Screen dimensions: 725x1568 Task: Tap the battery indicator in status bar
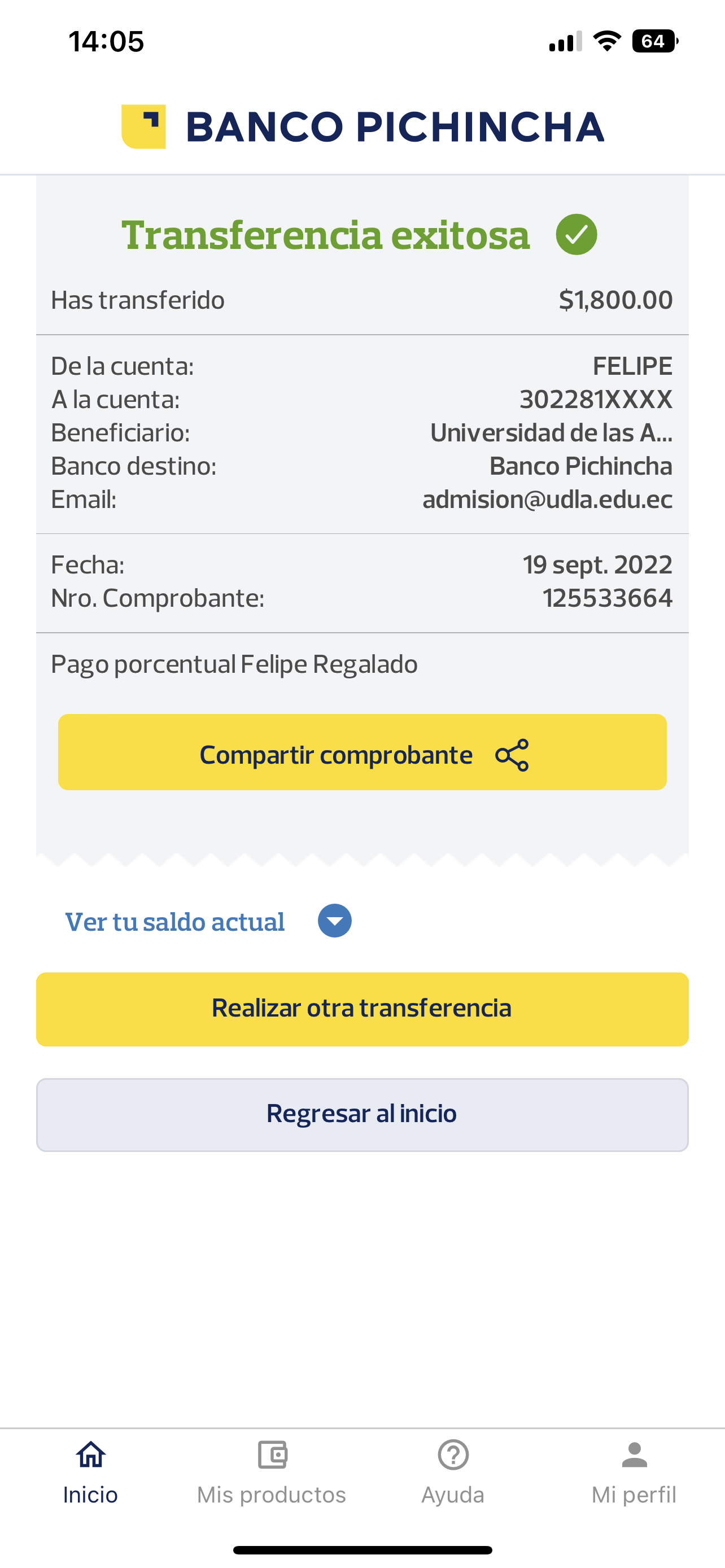pyautogui.click(x=654, y=41)
